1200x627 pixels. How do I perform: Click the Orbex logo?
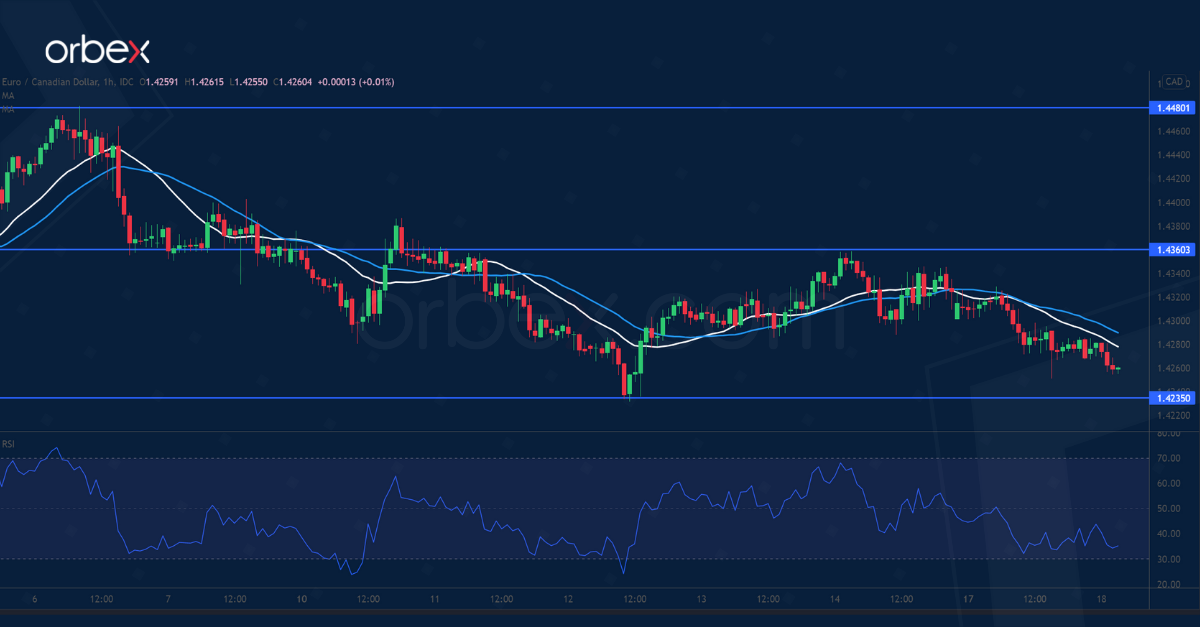(96, 50)
